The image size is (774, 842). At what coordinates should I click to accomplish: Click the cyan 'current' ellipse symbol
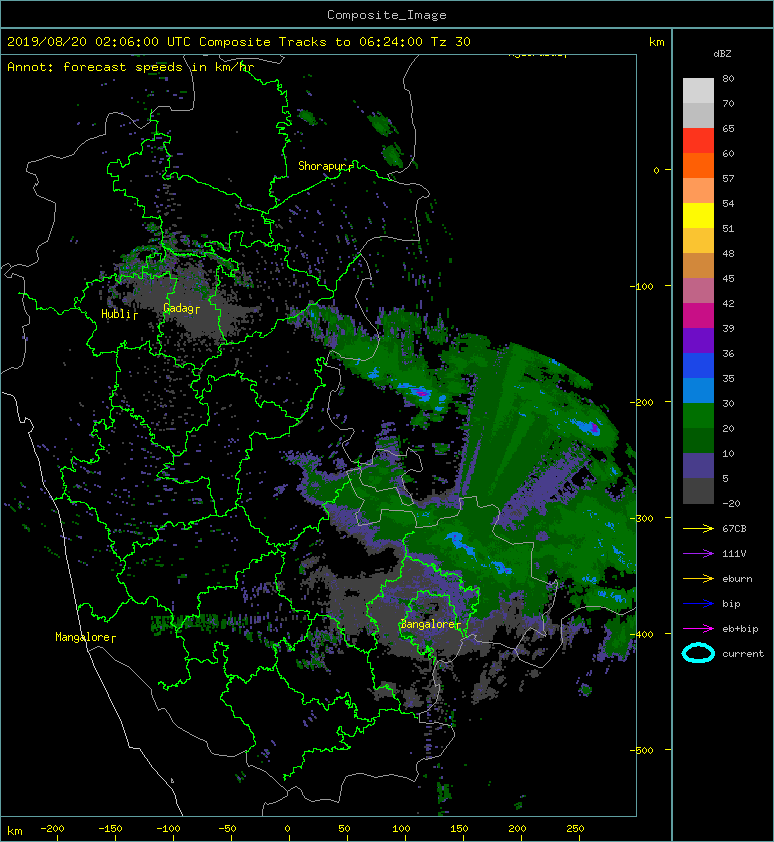point(698,653)
